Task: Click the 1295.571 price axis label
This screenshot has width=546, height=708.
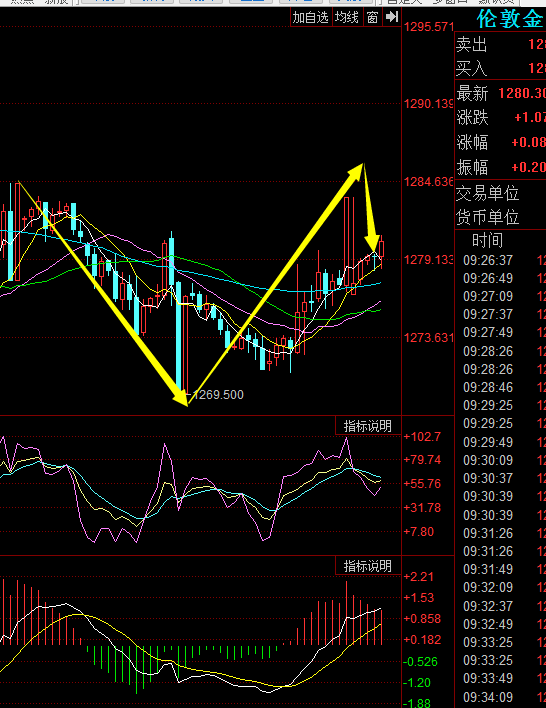Action: (429, 27)
